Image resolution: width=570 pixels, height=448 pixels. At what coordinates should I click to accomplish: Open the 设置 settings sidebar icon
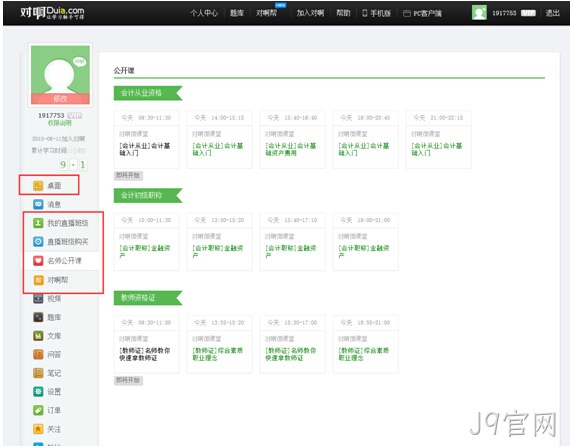click(38, 391)
